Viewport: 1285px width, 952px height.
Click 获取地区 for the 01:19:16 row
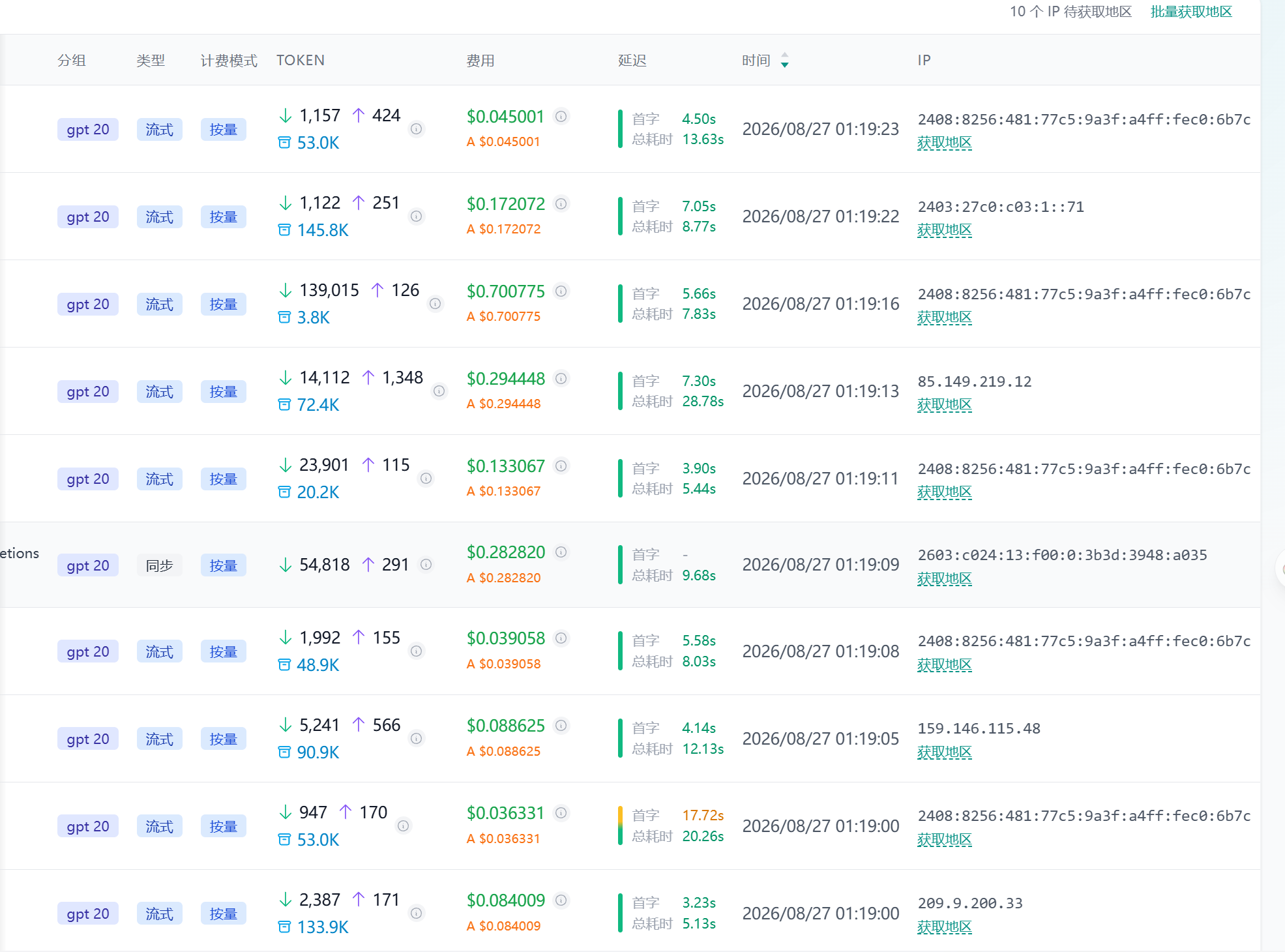coord(944,318)
